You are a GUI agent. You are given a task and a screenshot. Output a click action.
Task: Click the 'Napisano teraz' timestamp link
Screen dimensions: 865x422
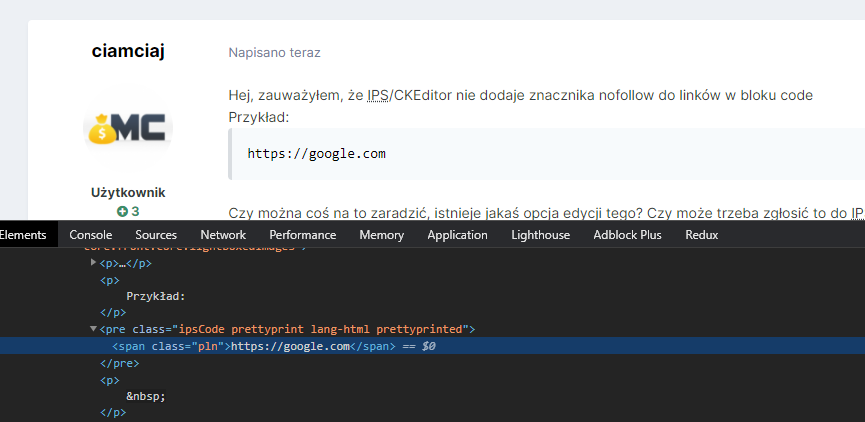[x=274, y=52]
